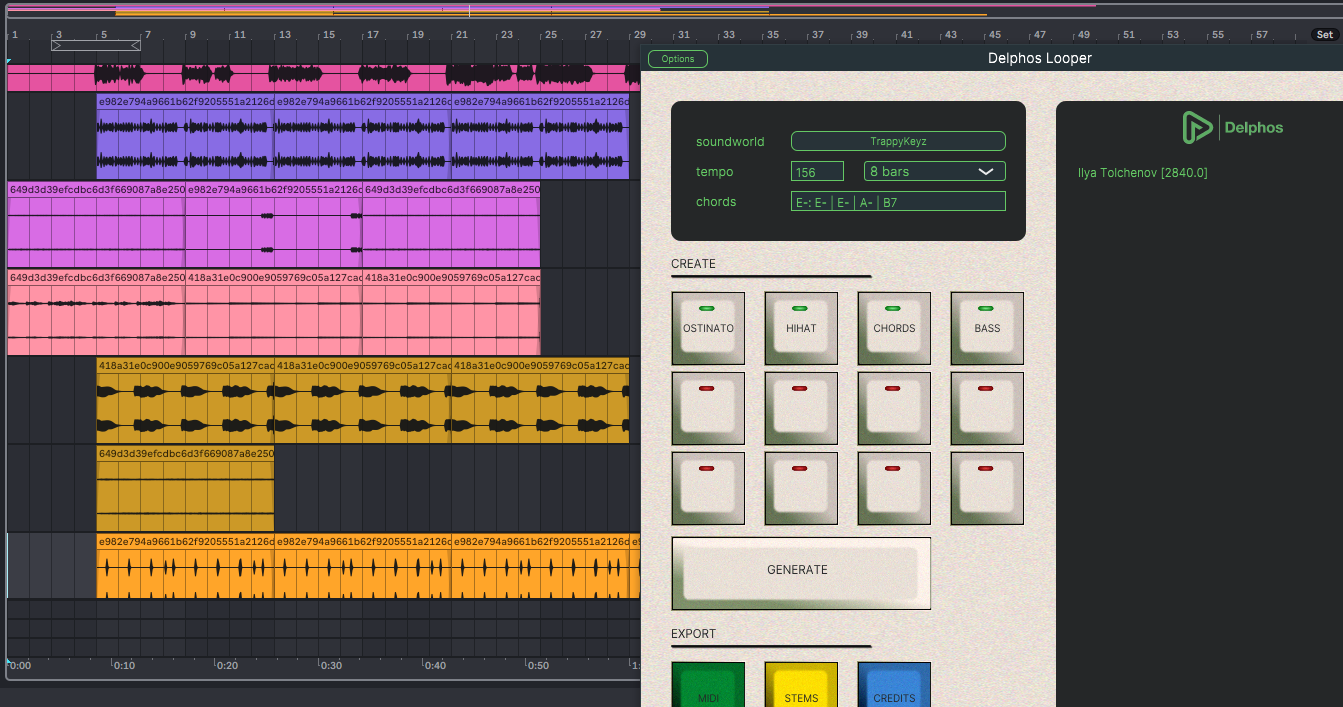The image size is (1343, 707).
Task: Enable the BASS pad
Action: click(986, 328)
